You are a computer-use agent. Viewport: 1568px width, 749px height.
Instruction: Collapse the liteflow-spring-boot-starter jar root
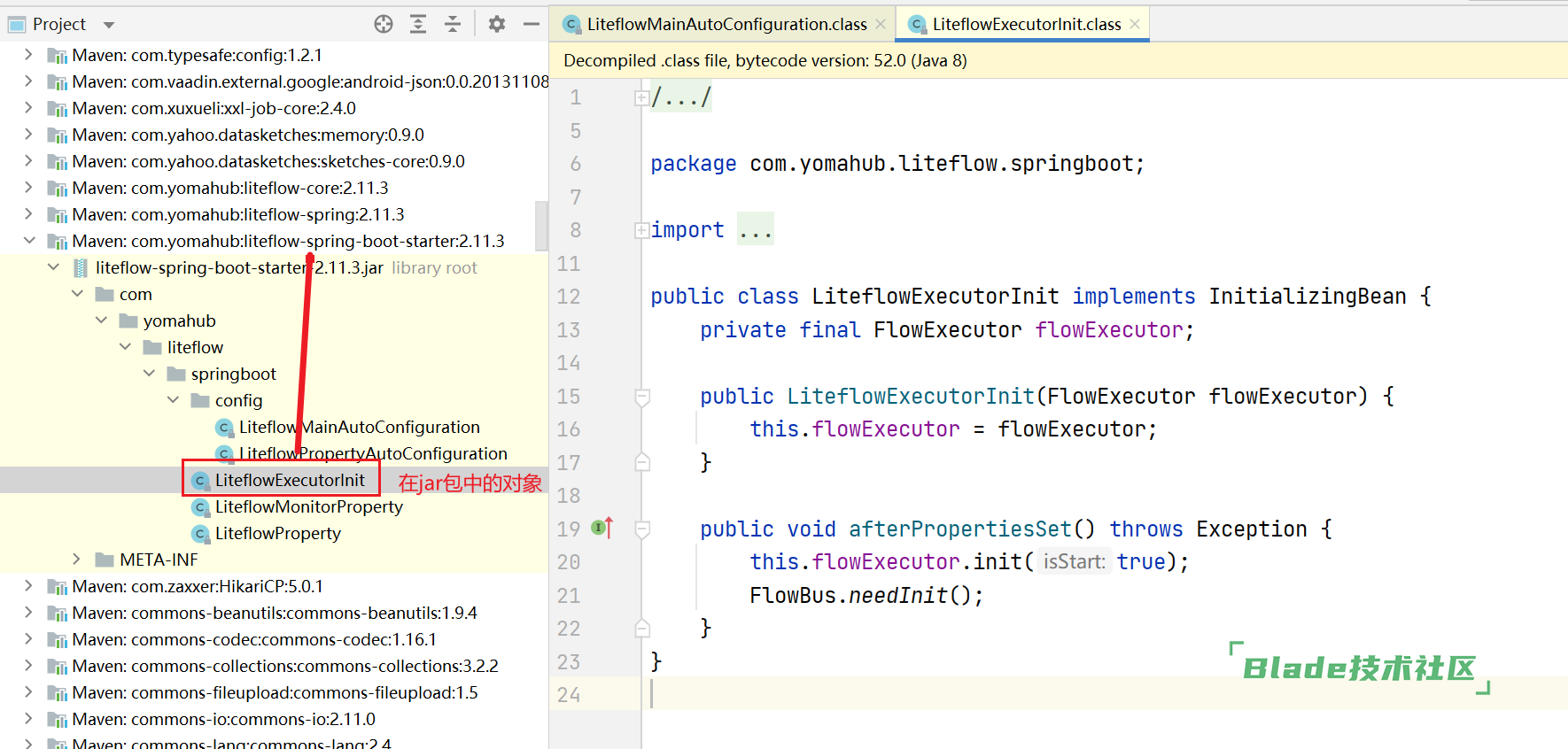pyautogui.click(x=53, y=267)
